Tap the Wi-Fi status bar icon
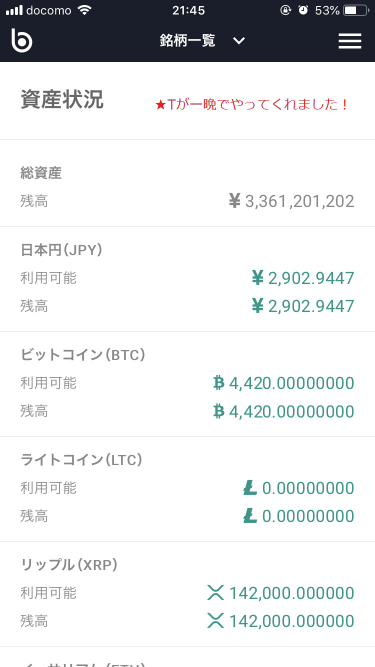The height and width of the screenshot is (667, 375). 85,10
